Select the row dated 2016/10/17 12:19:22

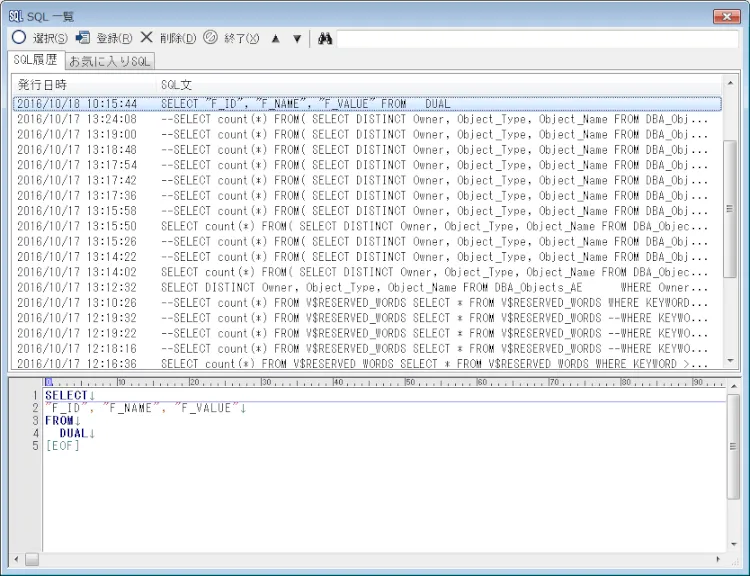[x=367, y=333]
